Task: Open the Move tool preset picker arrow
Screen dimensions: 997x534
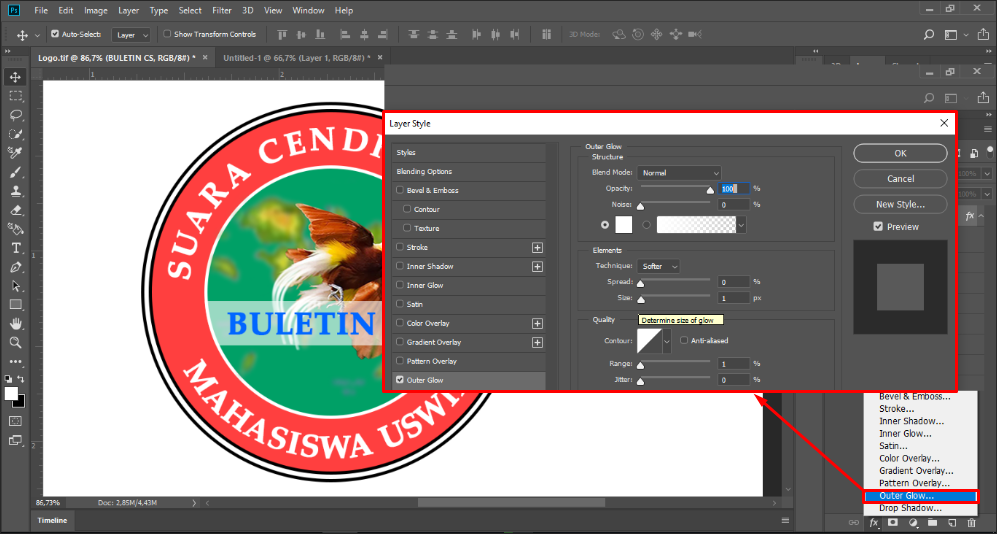Action: coord(37,35)
